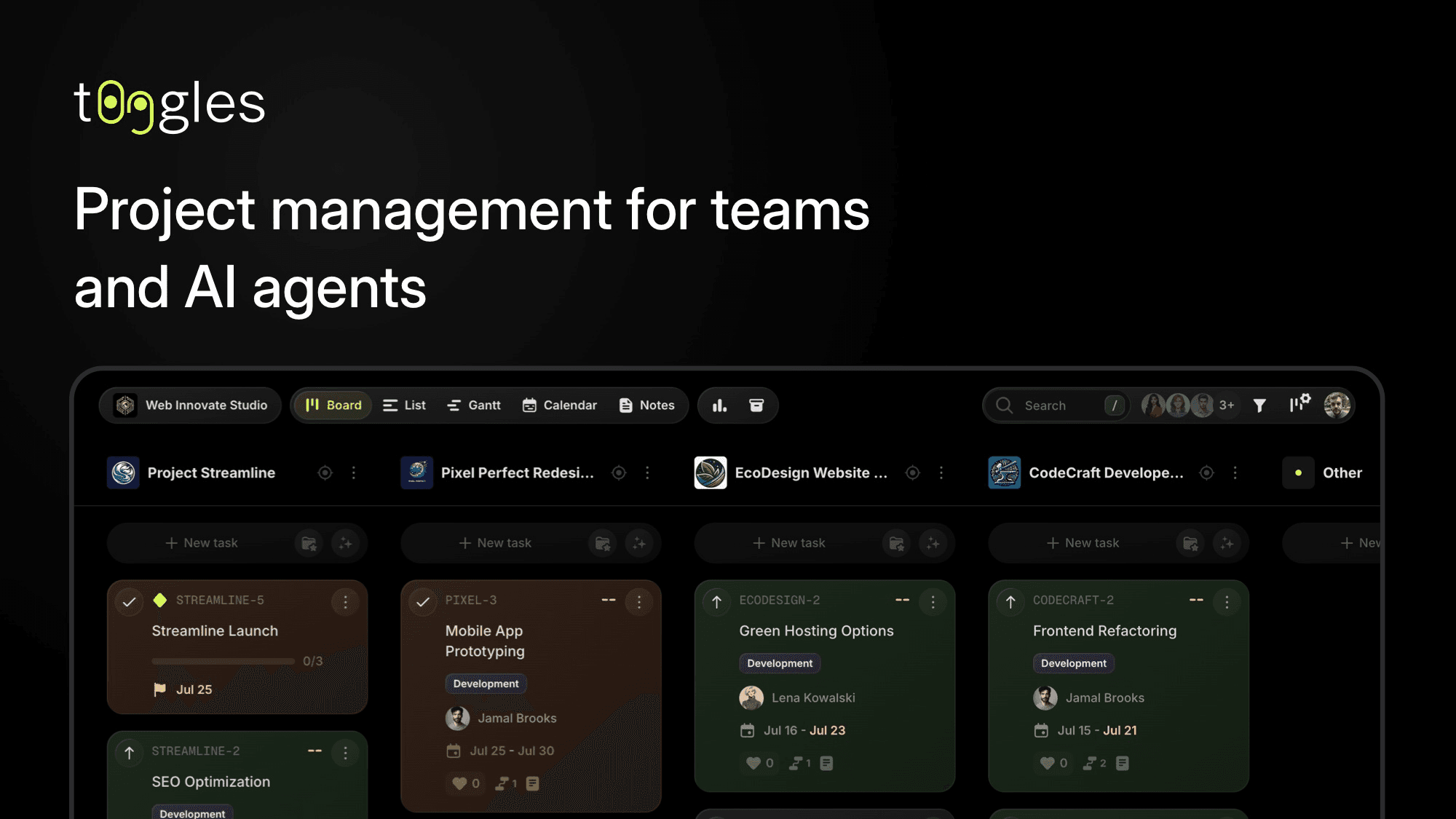Toggle the focus target for EcoDesign Website
The width and height of the screenshot is (1456, 819).
tap(913, 473)
